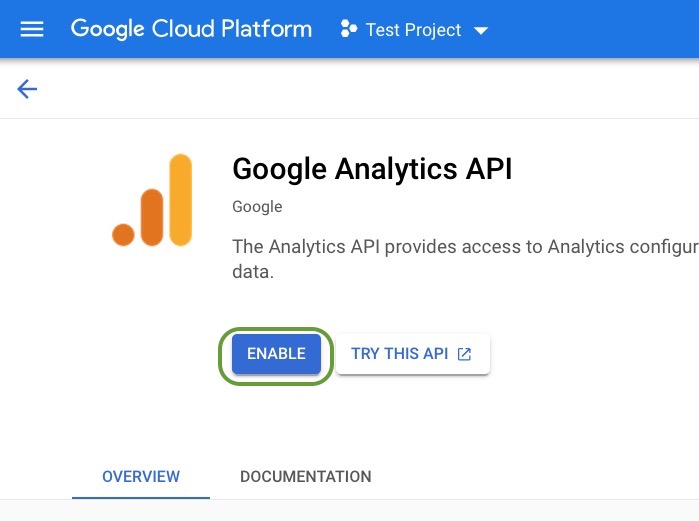Switch to the OVERVIEW tab

pos(141,476)
